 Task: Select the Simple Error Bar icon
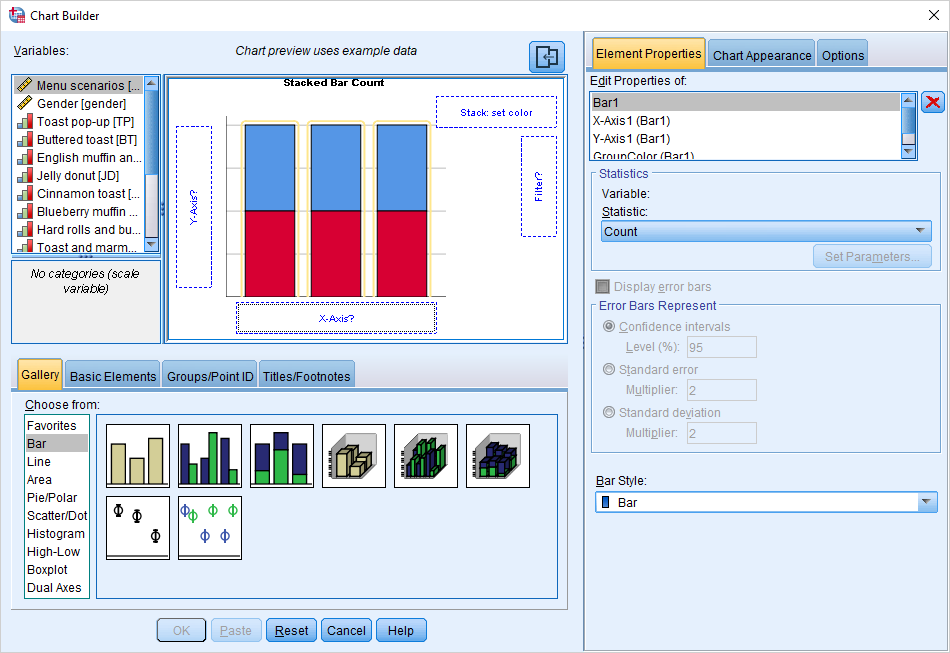pos(138,527)
